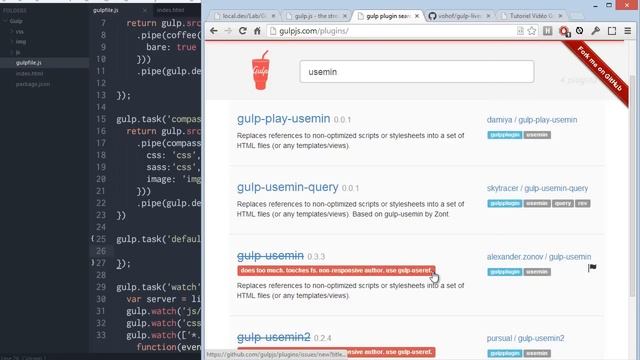Switch to the Tutoriel Vidéo tab
This screenshot has width=640, height=360.
click(x=531, y=16)
